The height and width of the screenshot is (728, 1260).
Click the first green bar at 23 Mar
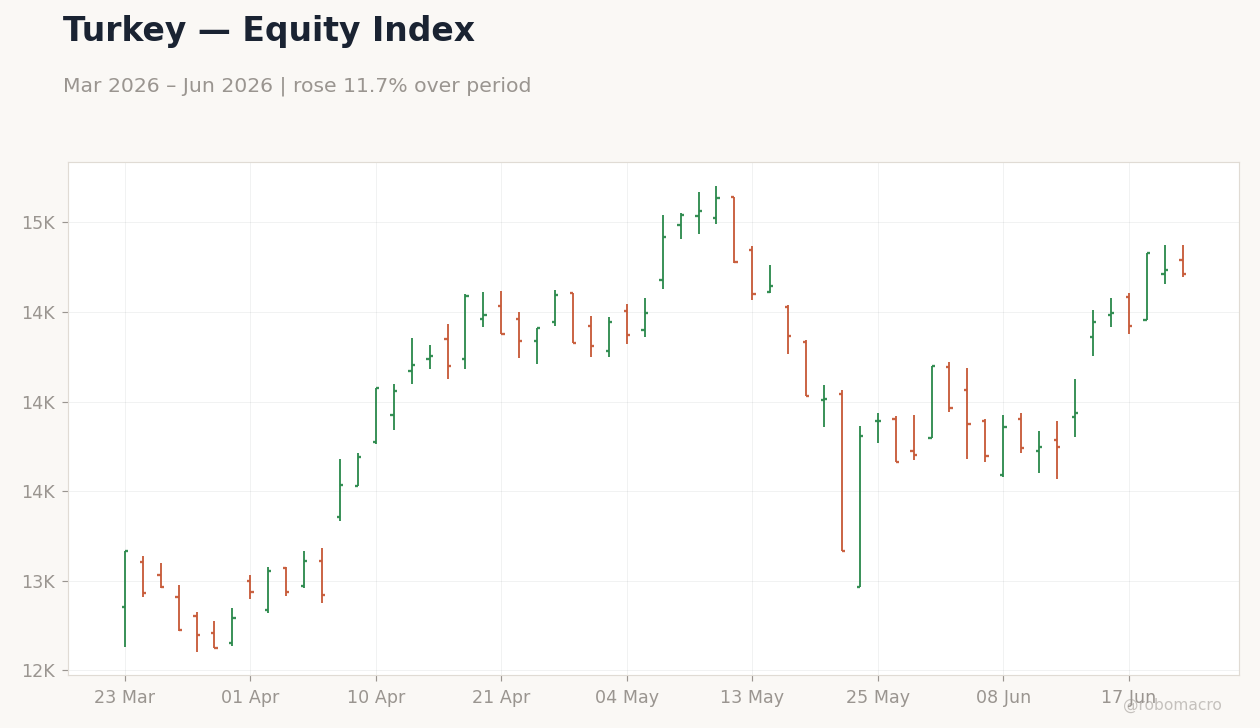click(125, 598)
